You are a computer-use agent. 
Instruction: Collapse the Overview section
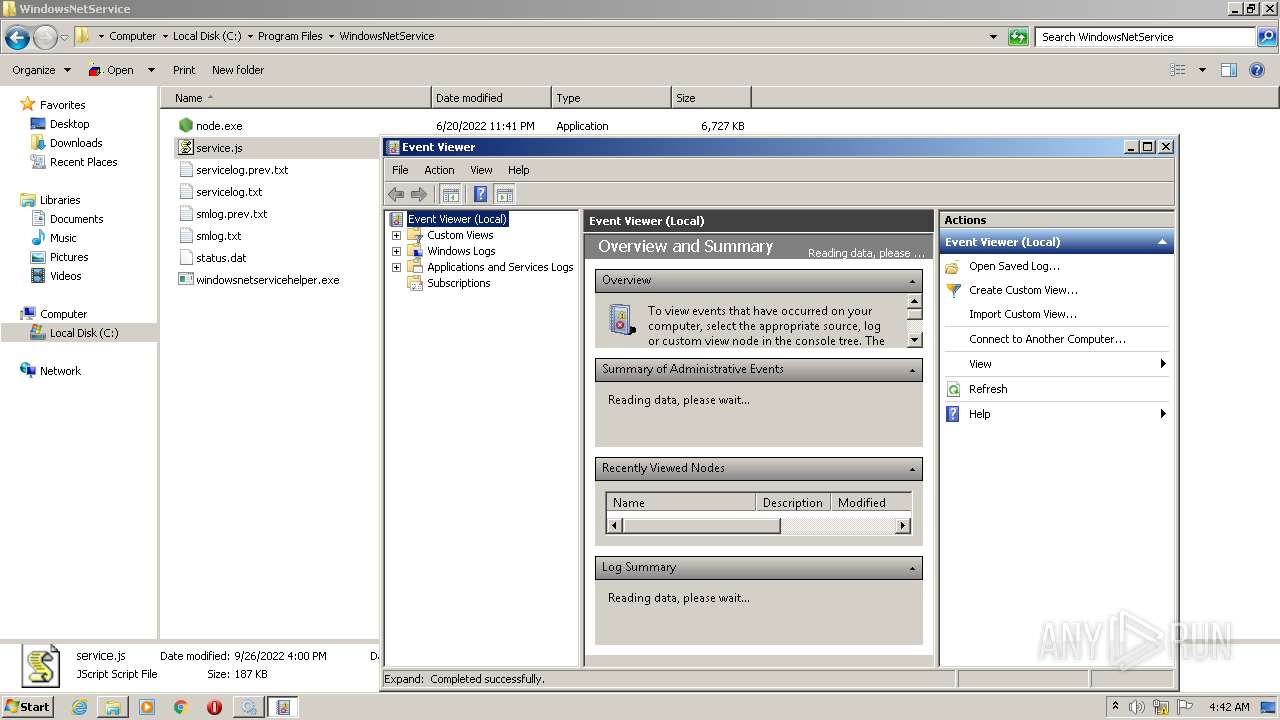point(913,281)
